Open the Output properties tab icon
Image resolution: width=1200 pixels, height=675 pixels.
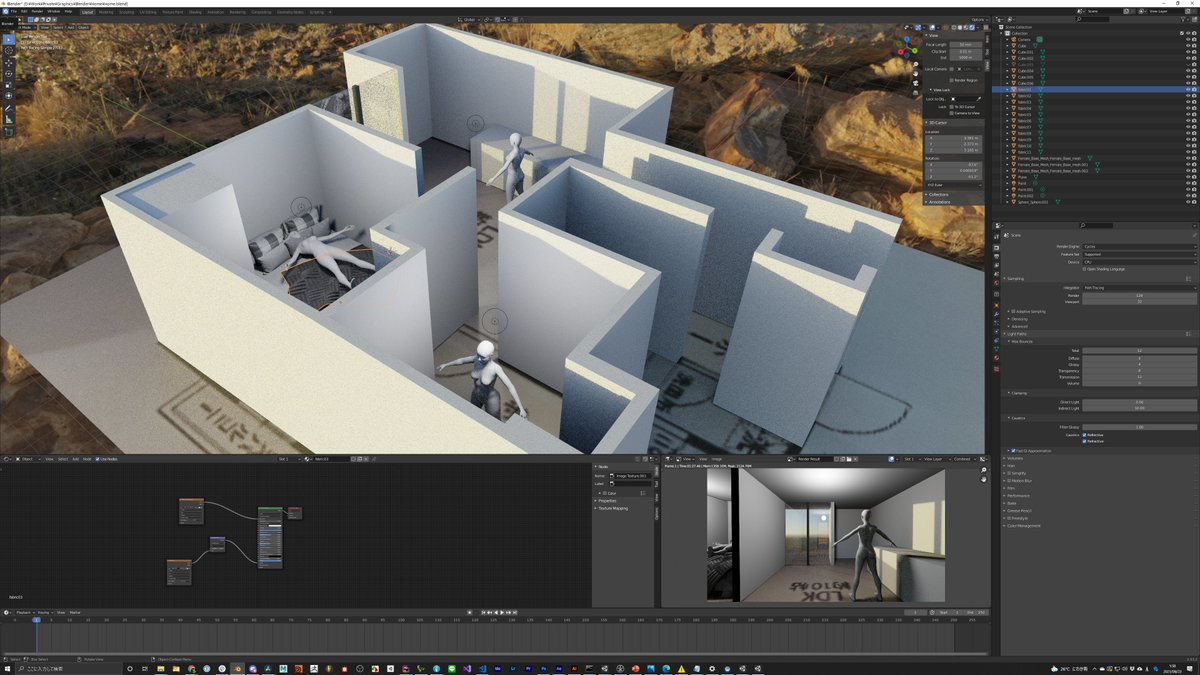click(x=996, y=256)
